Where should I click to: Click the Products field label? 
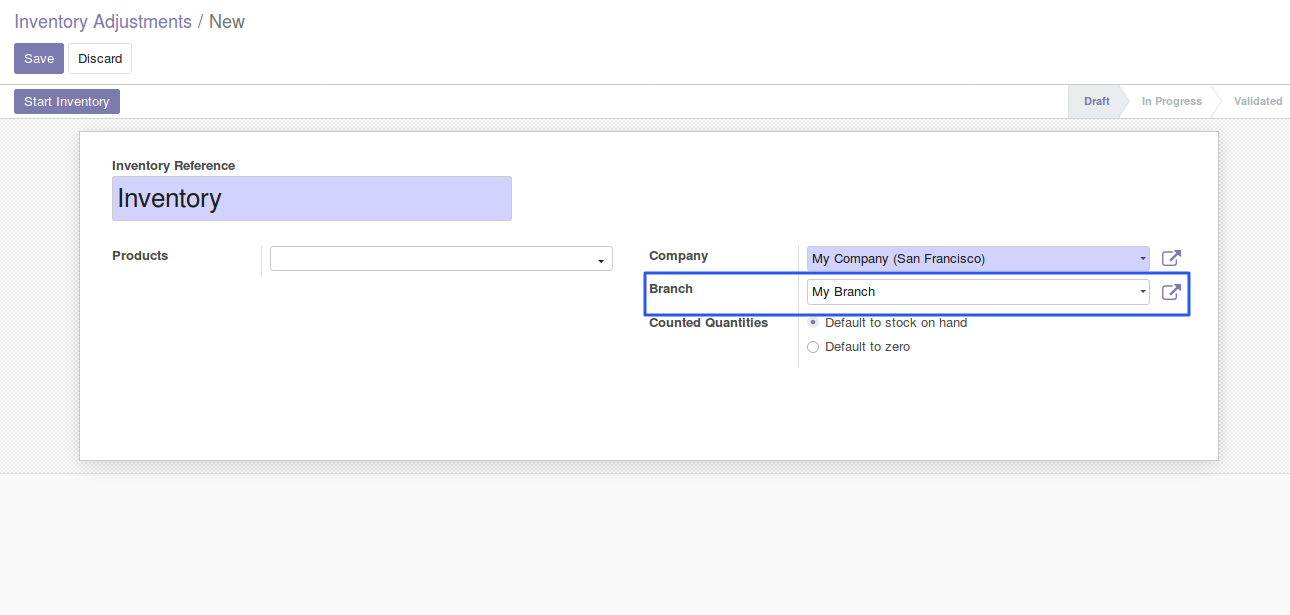coord(140,256)
